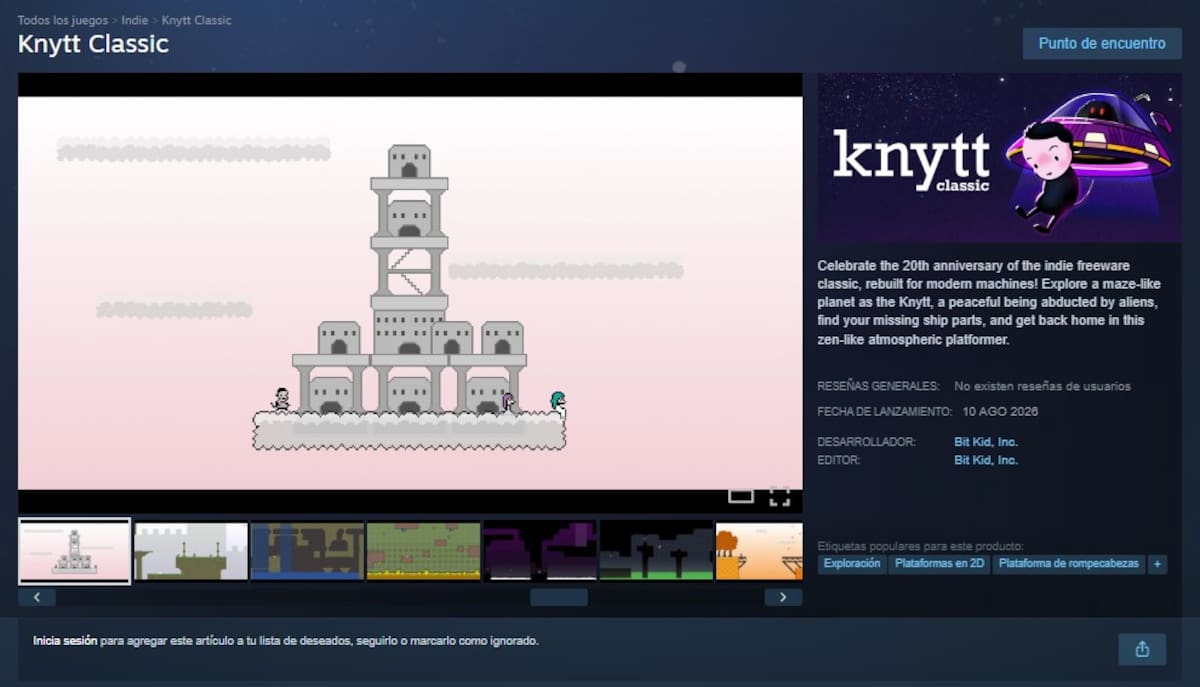Click the main tower screenshot display

tap(410, 293)
